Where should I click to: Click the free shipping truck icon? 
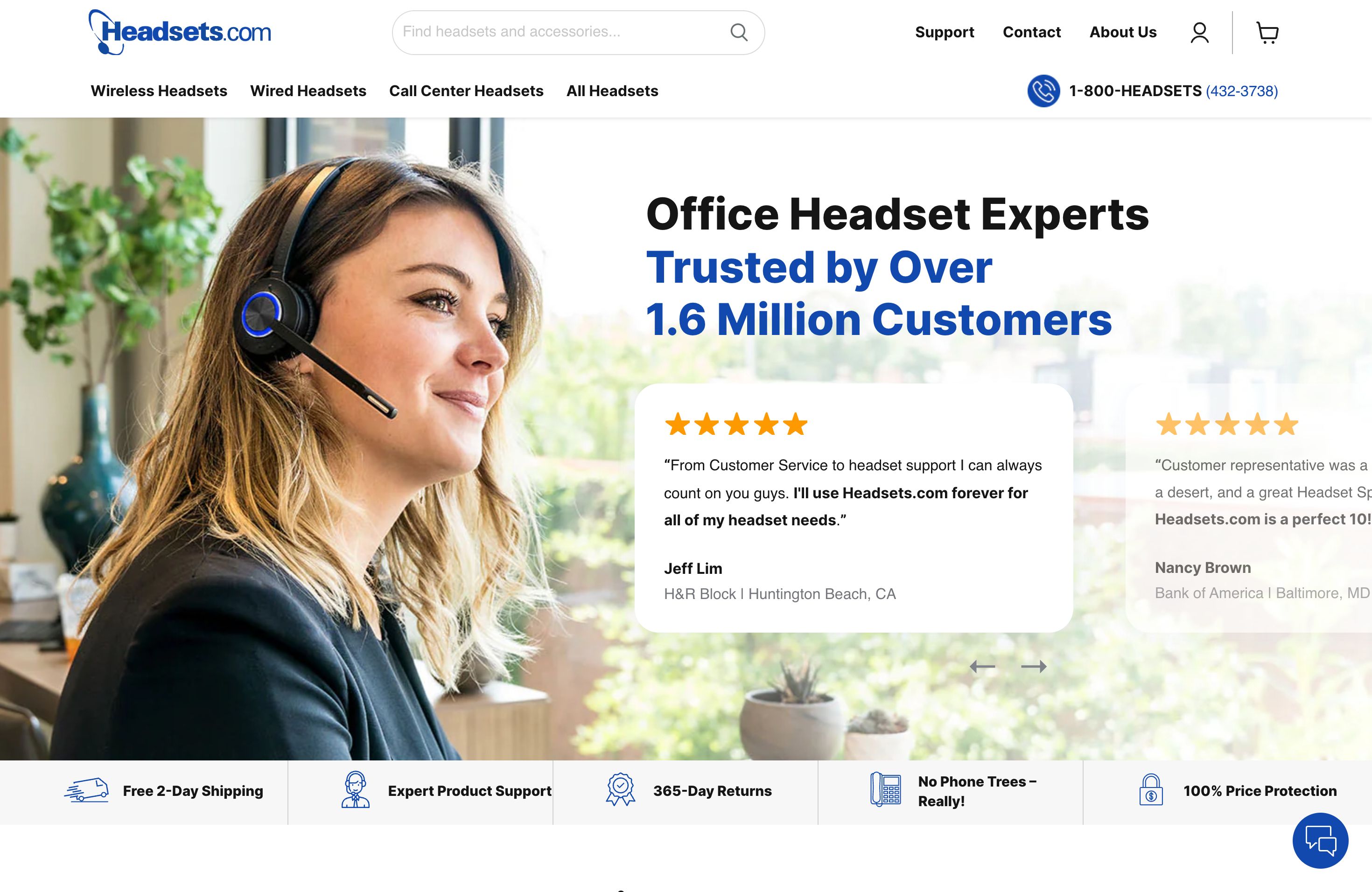88,791
